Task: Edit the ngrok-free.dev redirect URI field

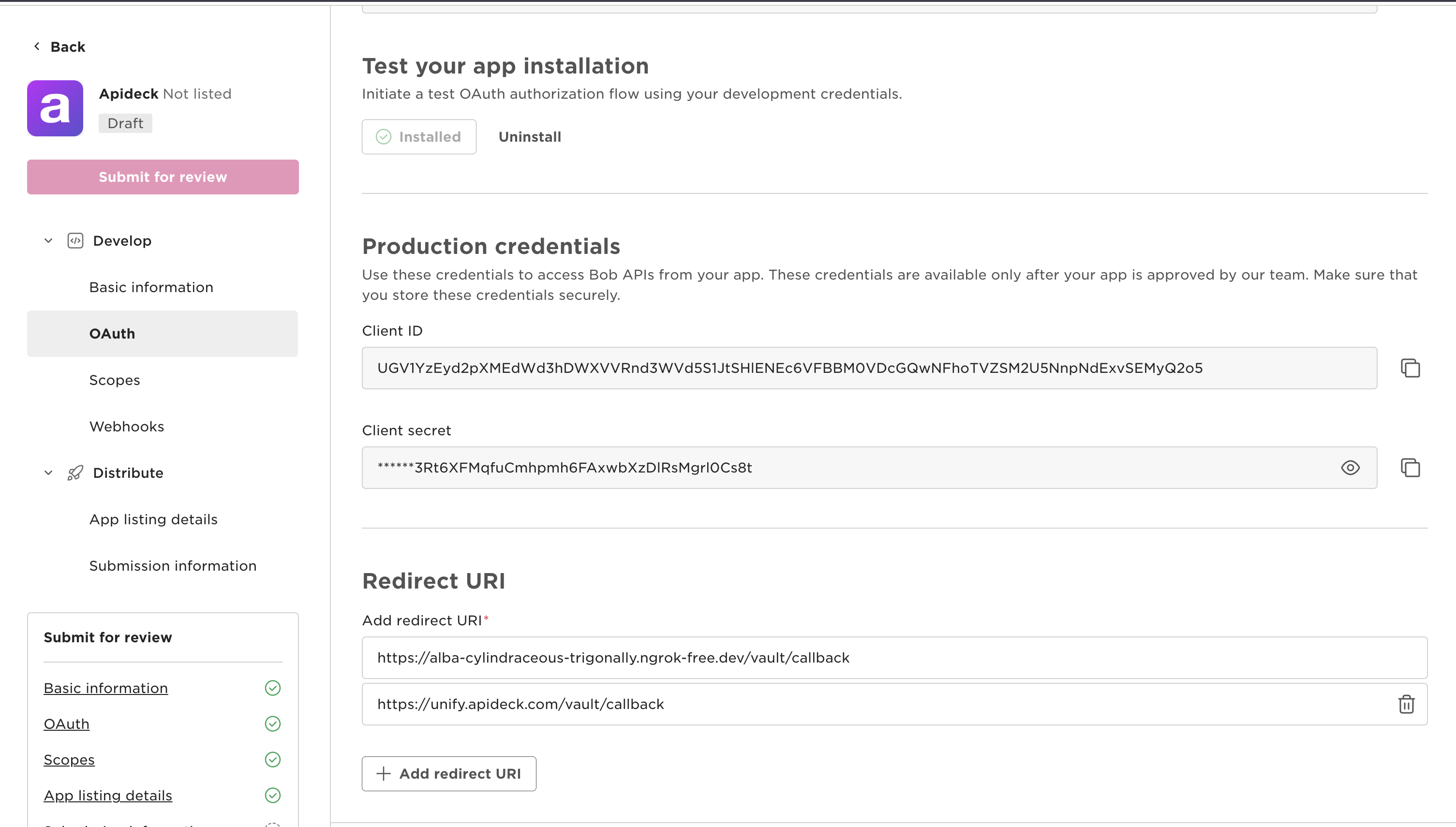Action: 894,658
